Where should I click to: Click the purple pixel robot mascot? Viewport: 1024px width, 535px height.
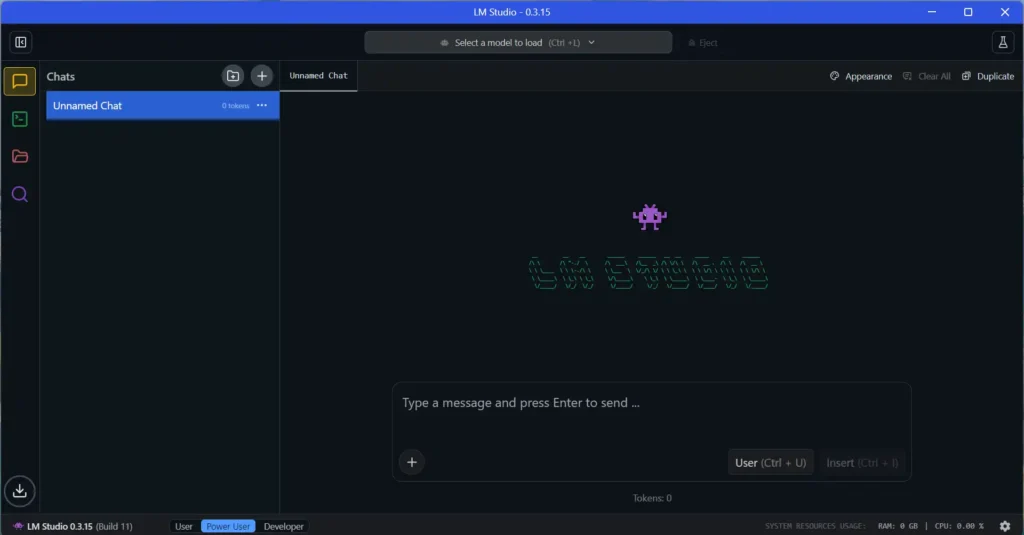pos(649,217)
